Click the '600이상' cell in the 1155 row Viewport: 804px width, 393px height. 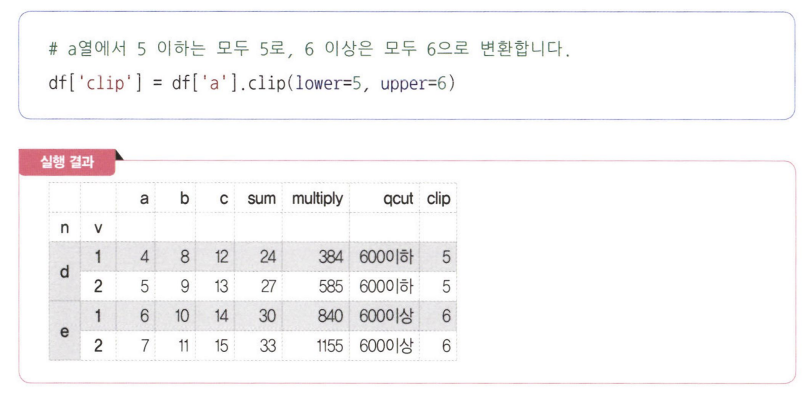384,346
